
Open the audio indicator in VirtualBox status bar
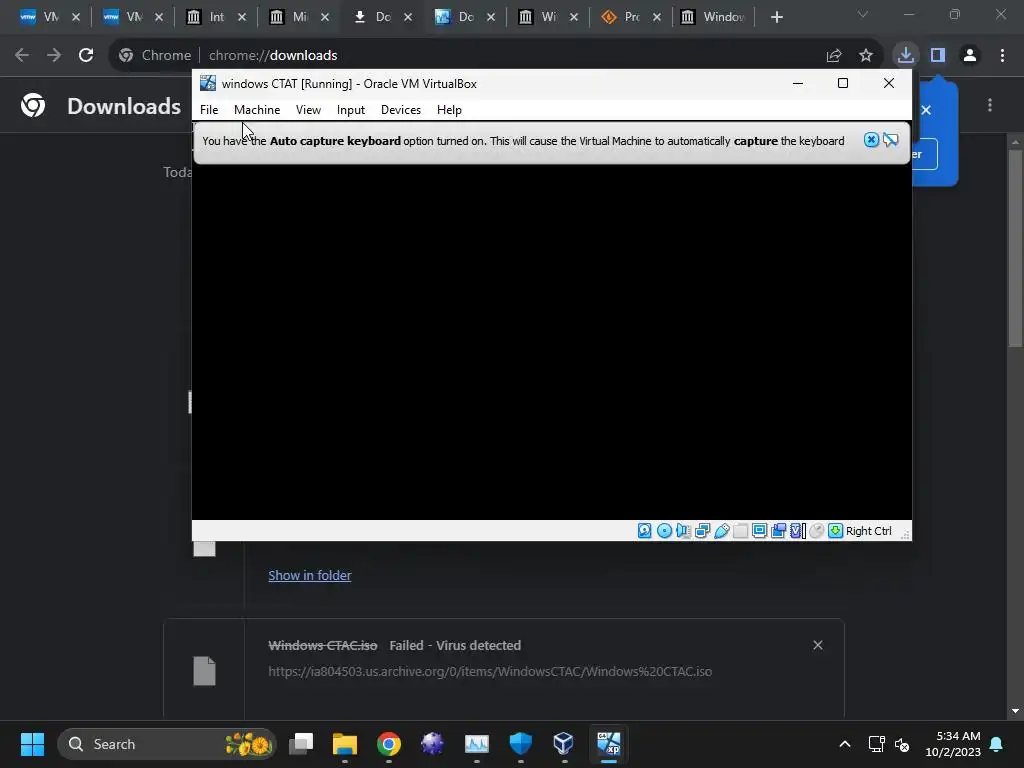click(x=683, y=531)
